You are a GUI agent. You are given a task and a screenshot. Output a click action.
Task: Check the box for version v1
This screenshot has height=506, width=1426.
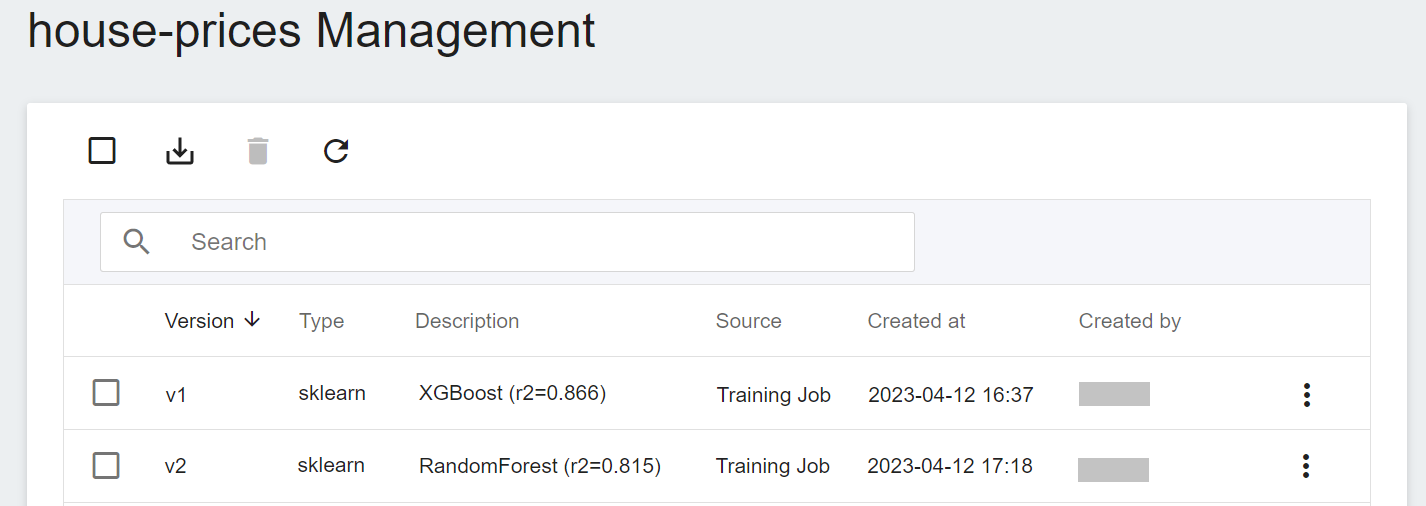point(106,393)
